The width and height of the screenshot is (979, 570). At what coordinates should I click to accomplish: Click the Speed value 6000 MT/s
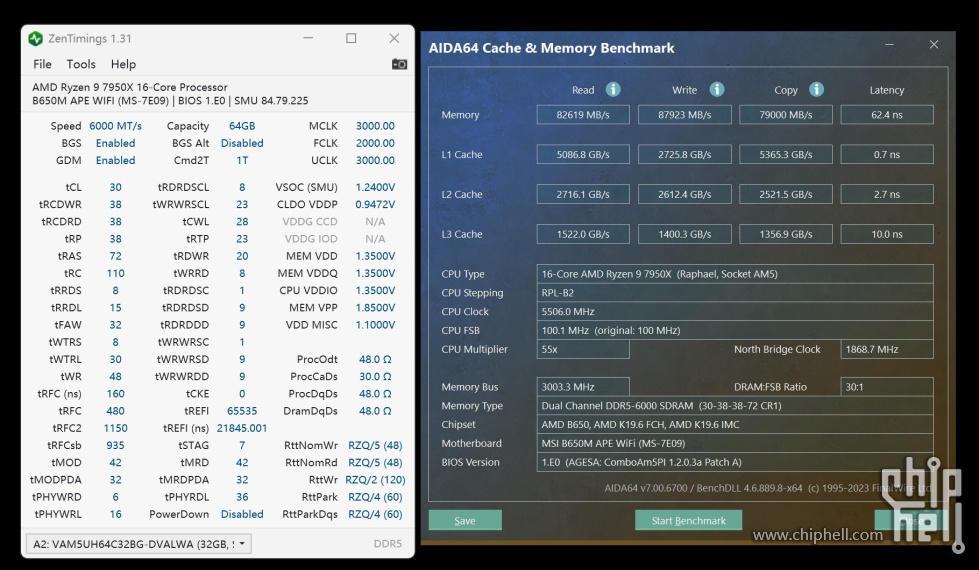click(116, 126)
